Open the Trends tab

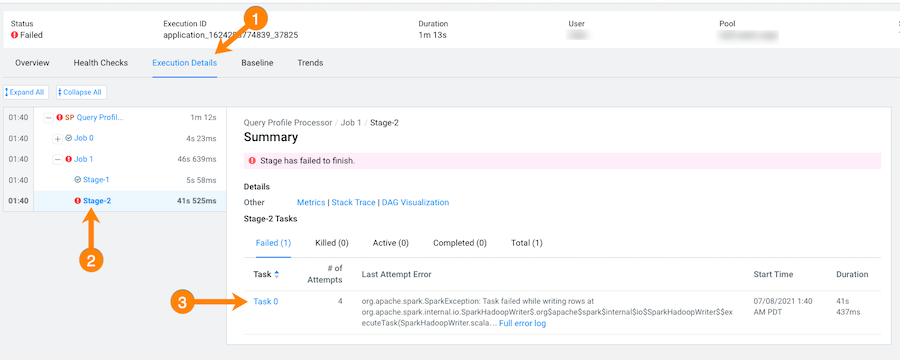[x=310, y=63]
